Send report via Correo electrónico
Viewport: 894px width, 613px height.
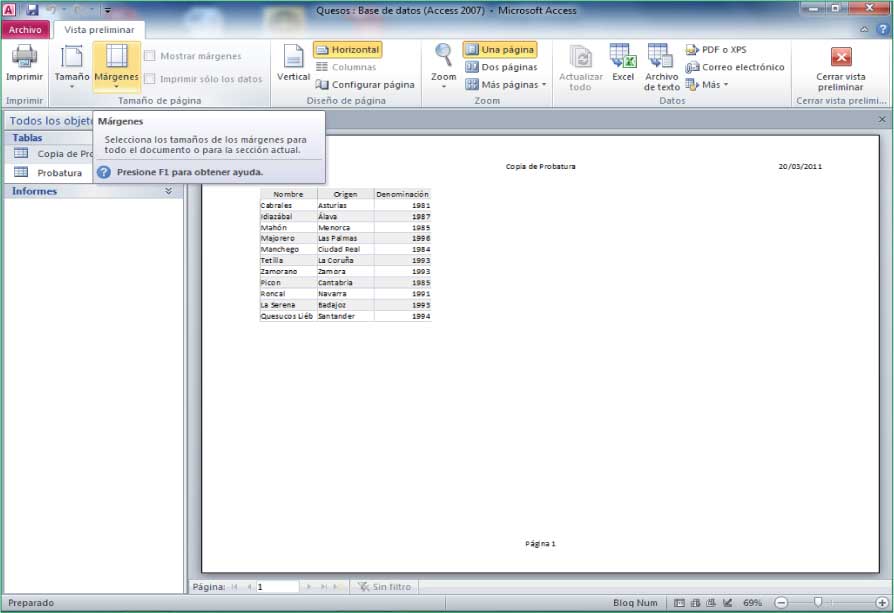[x=735, y=67]
